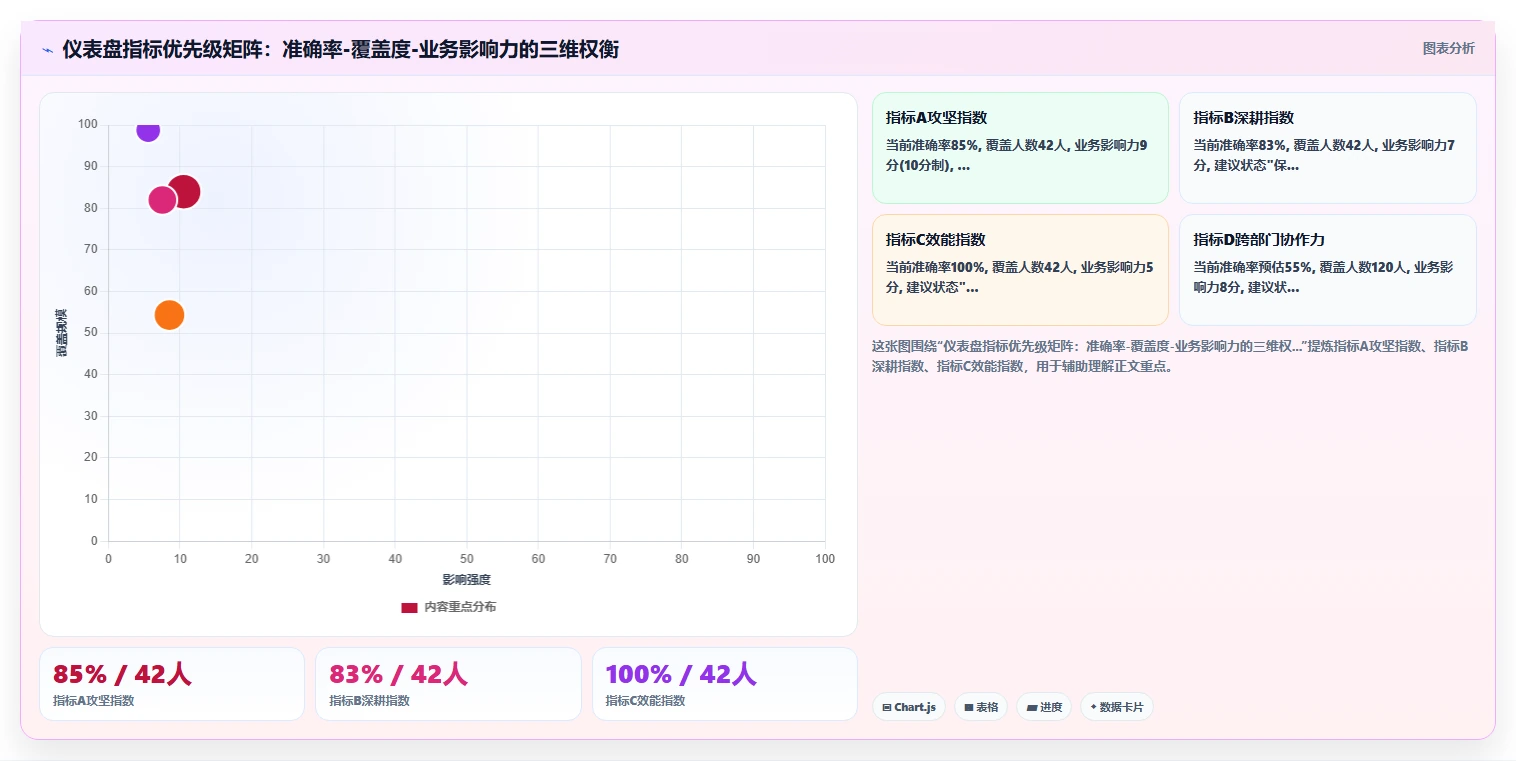The image size is (1516, 761).
Task: Click the 100% / 42人 stat value
Action: click(681, 675)
